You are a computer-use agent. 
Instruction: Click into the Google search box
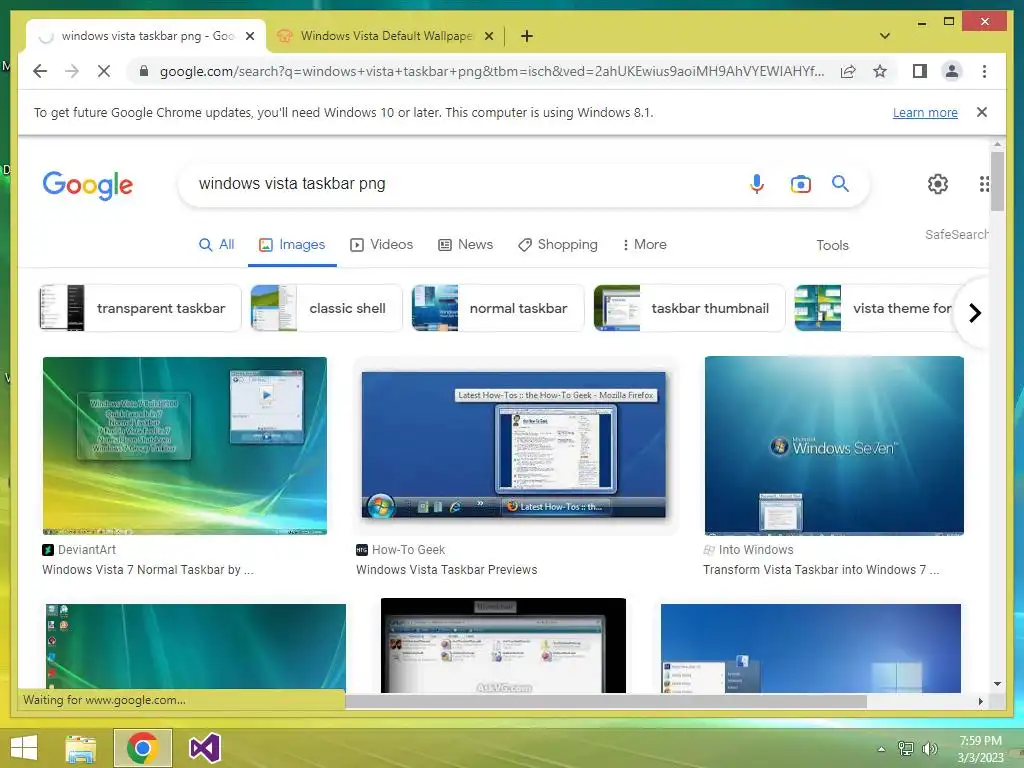(457, 184)
